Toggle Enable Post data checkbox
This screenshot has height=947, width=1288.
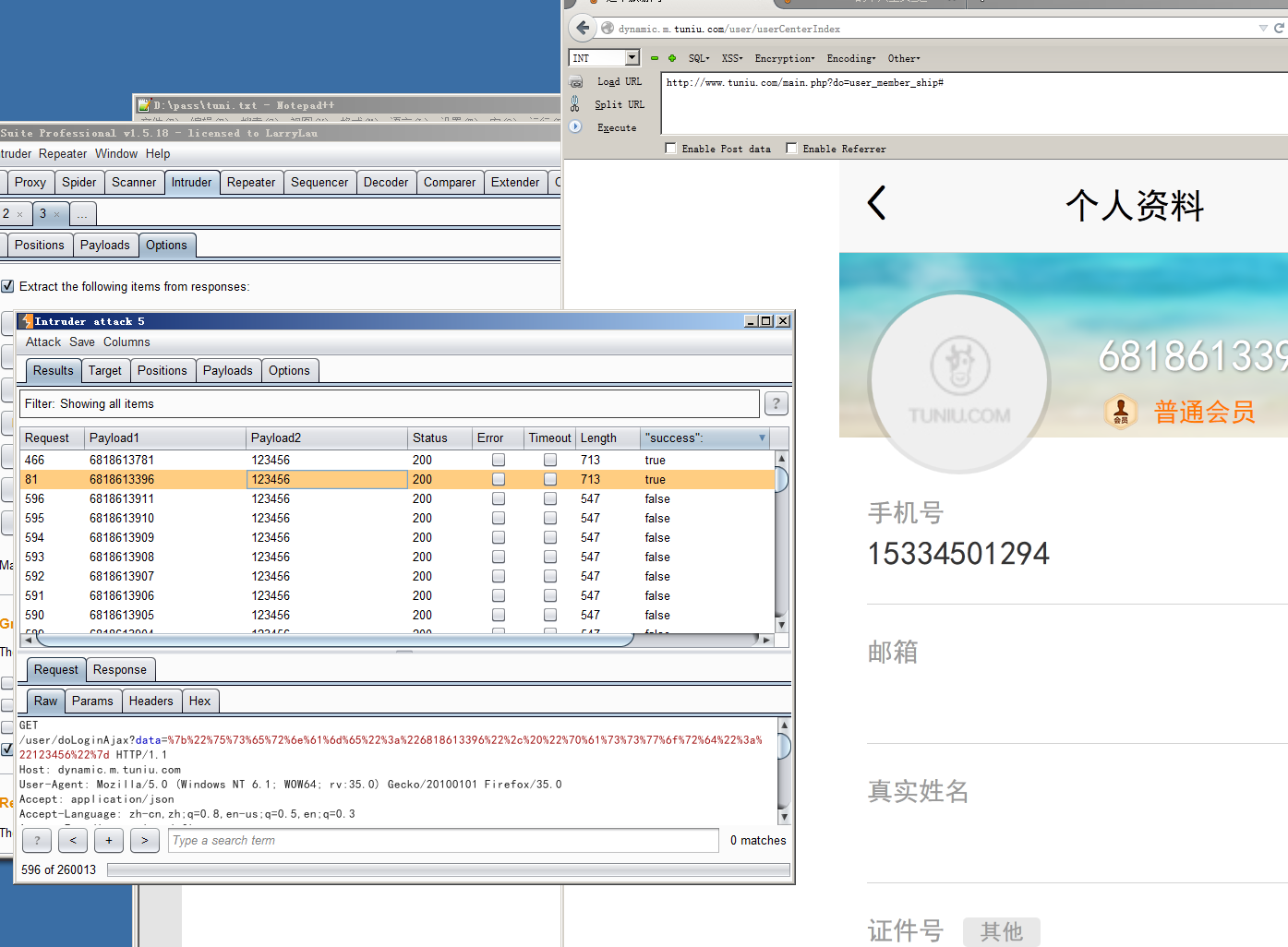click(x=670, y=148)
